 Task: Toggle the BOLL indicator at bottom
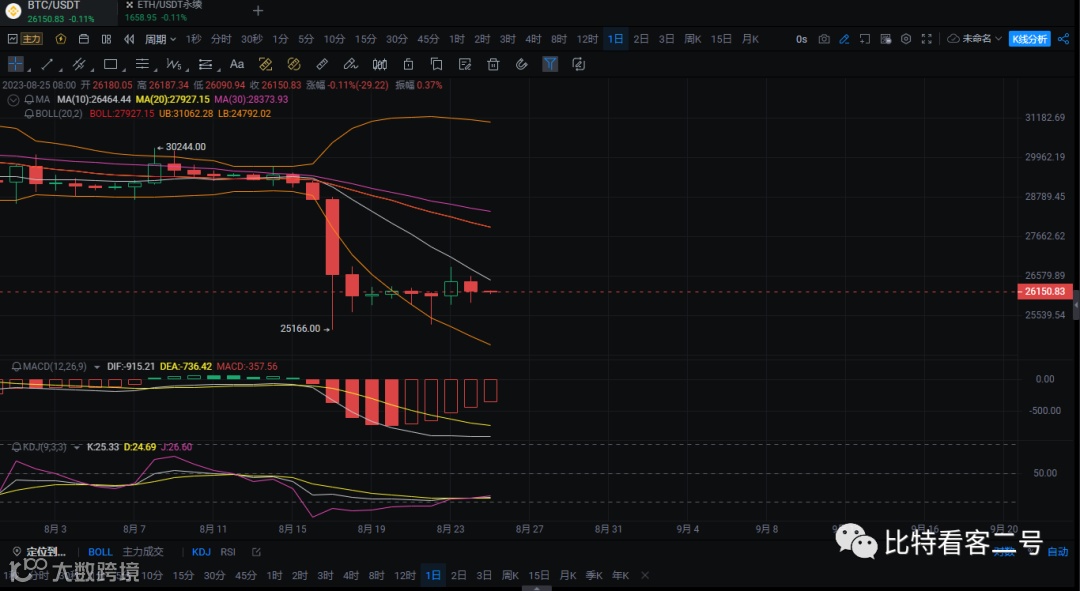[100, 552]
